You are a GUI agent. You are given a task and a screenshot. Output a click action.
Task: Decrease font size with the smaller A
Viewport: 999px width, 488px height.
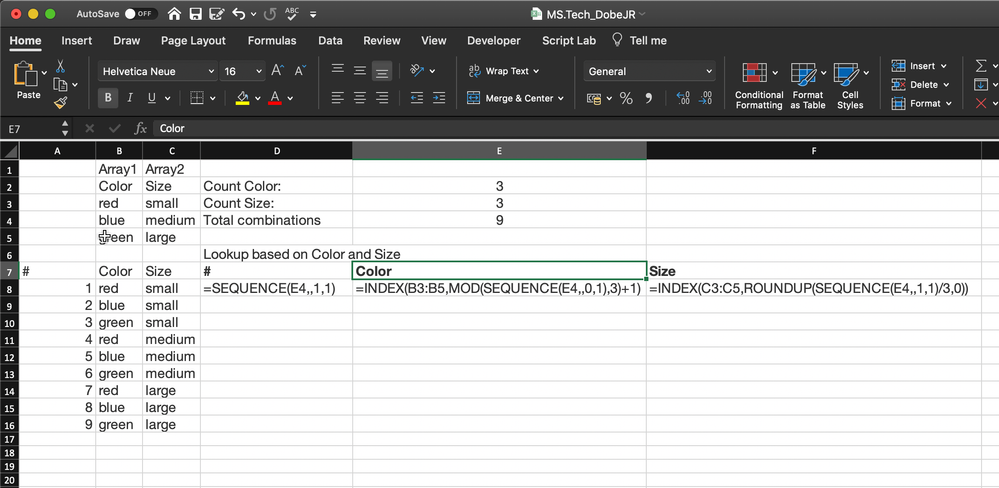click(x=300, y=71)
